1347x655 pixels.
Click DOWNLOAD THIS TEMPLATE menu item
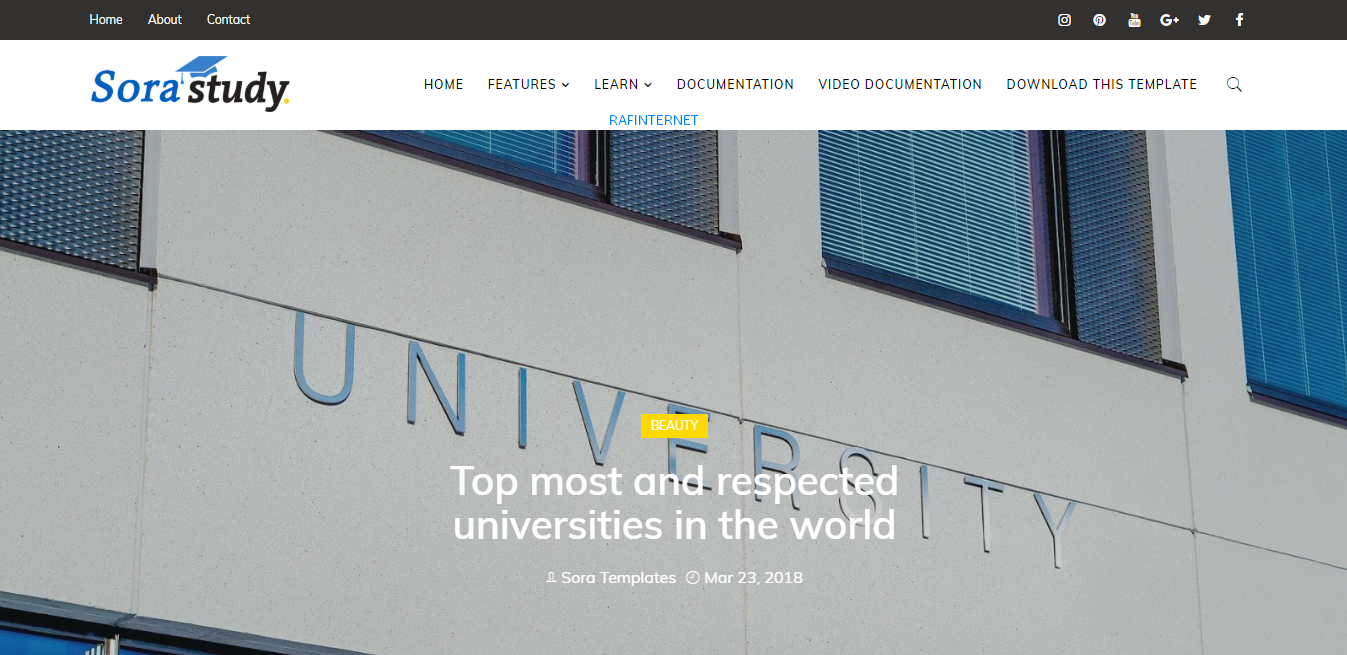1102,84
